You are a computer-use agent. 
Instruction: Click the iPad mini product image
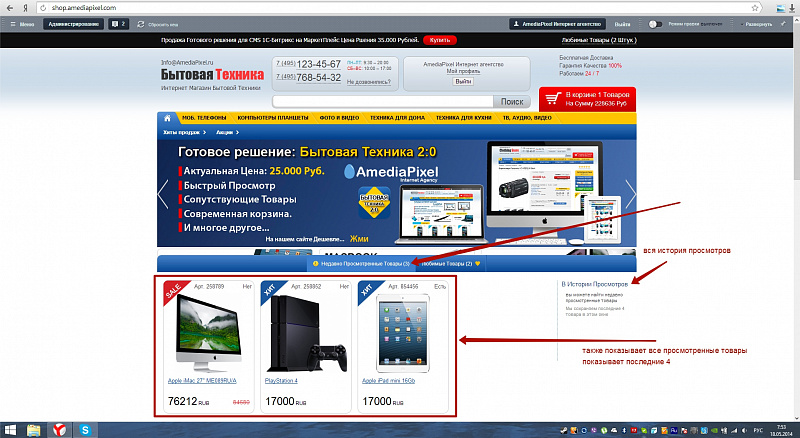pos(403,333)
